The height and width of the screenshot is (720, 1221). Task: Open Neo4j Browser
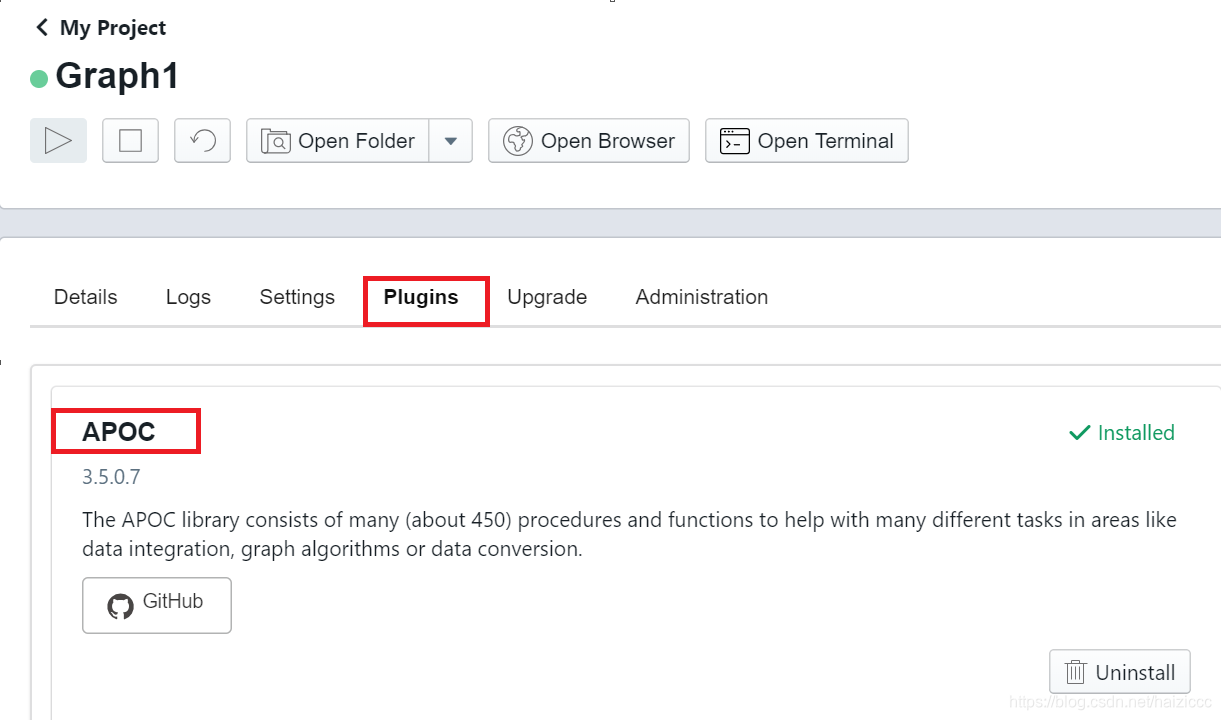[589, 141]
